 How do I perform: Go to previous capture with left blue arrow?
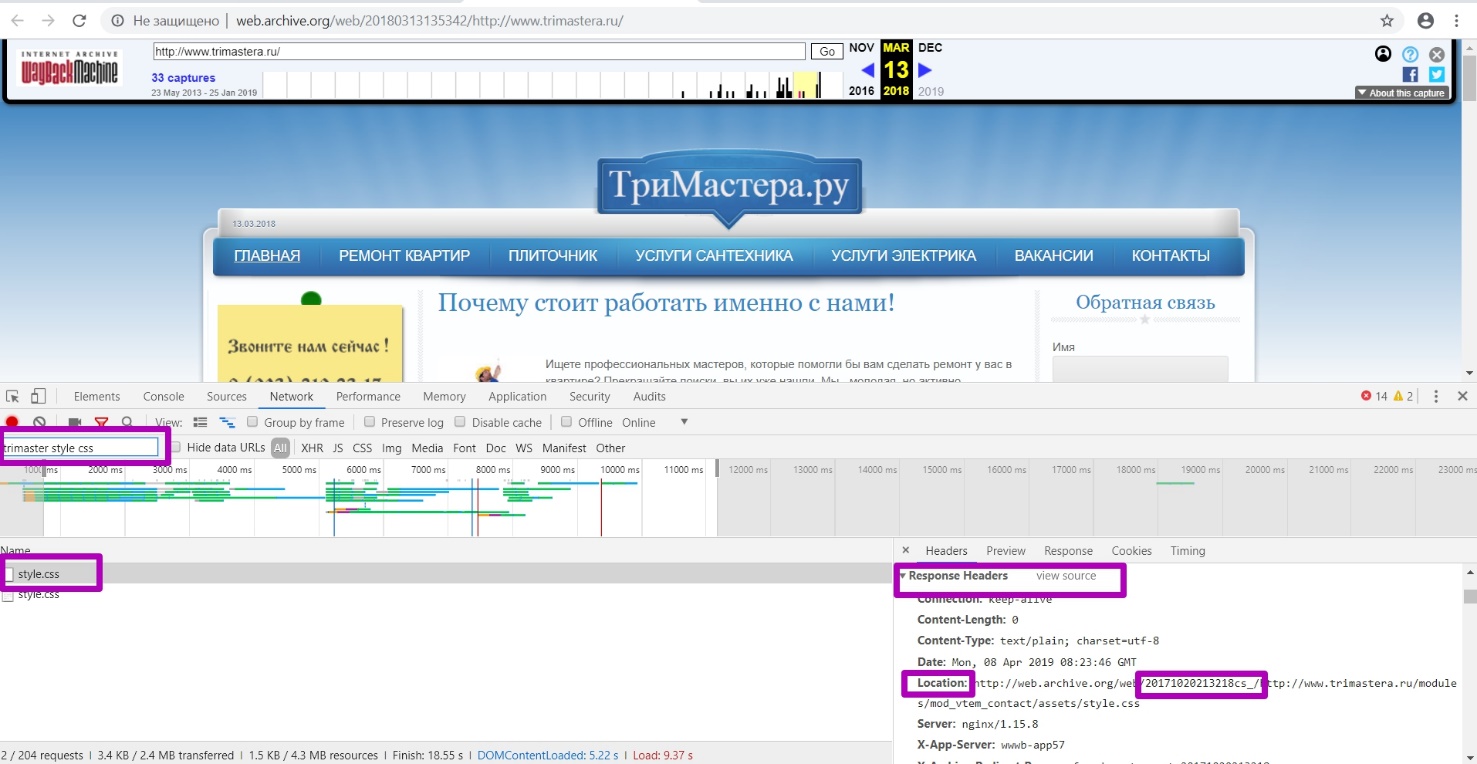pyautogui.click(x=867, y=70)
